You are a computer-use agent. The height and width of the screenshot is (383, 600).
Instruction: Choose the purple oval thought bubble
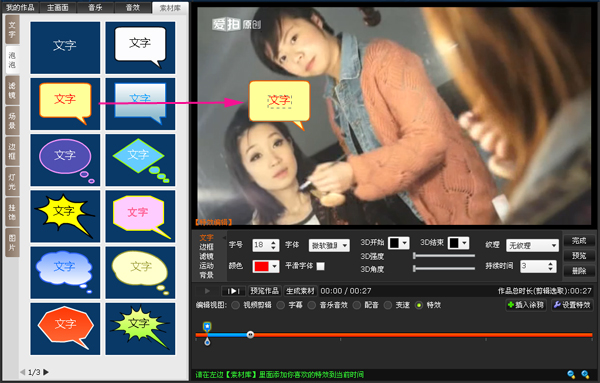(65, 160)
